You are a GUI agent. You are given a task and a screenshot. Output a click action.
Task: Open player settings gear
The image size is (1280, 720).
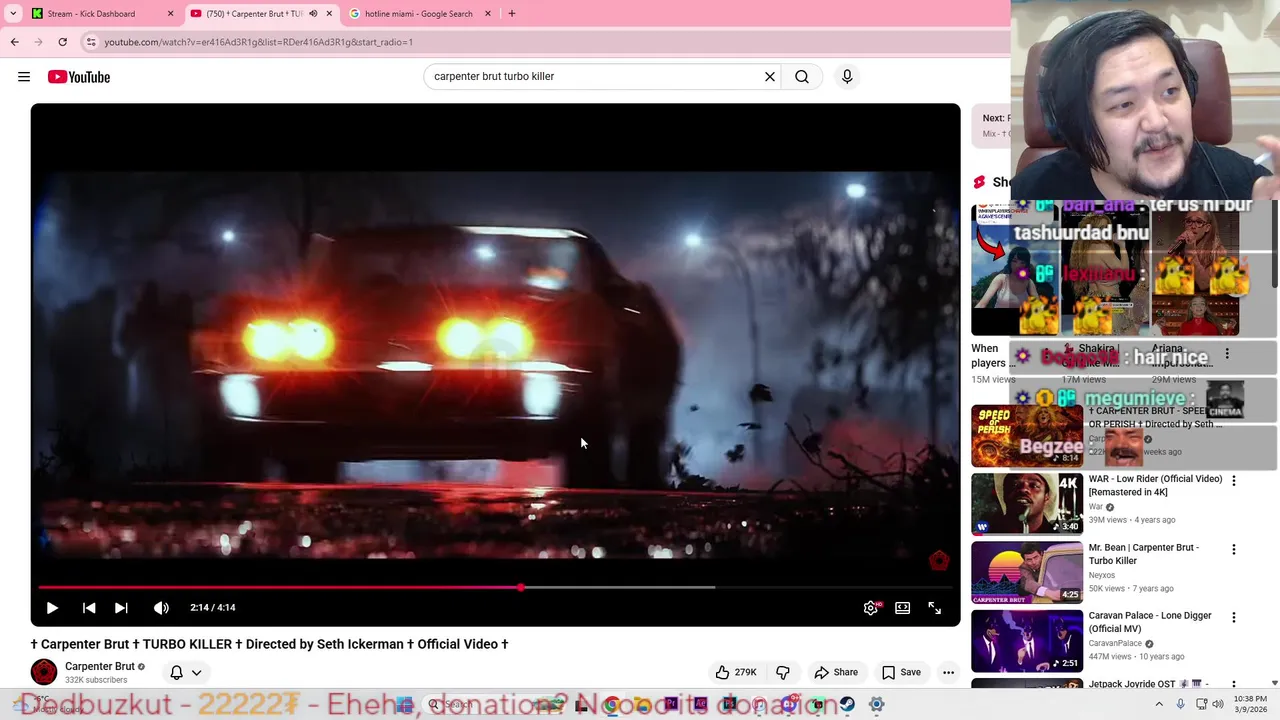871,607
